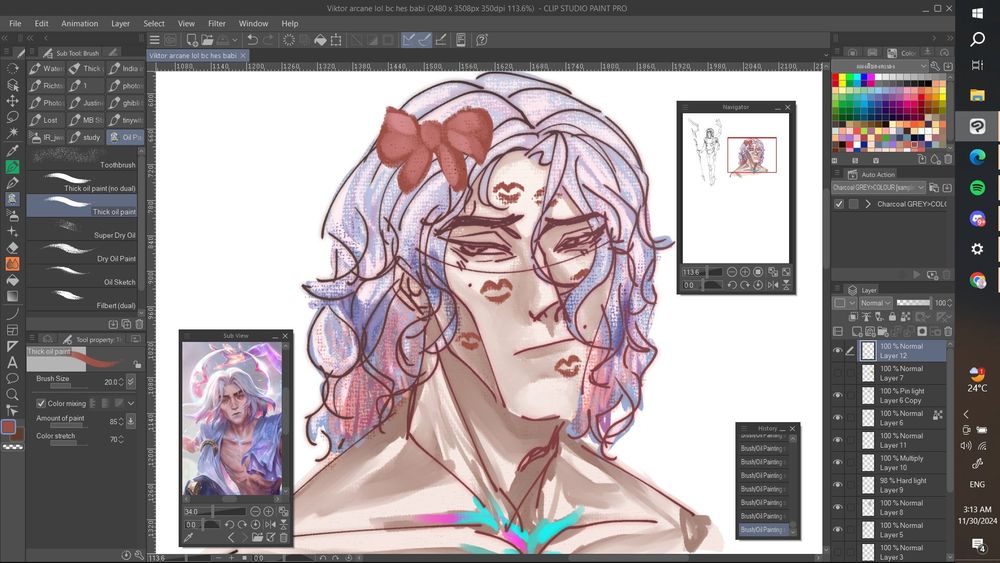Open the File menu
1000x563 pixels.
point(15,24)
